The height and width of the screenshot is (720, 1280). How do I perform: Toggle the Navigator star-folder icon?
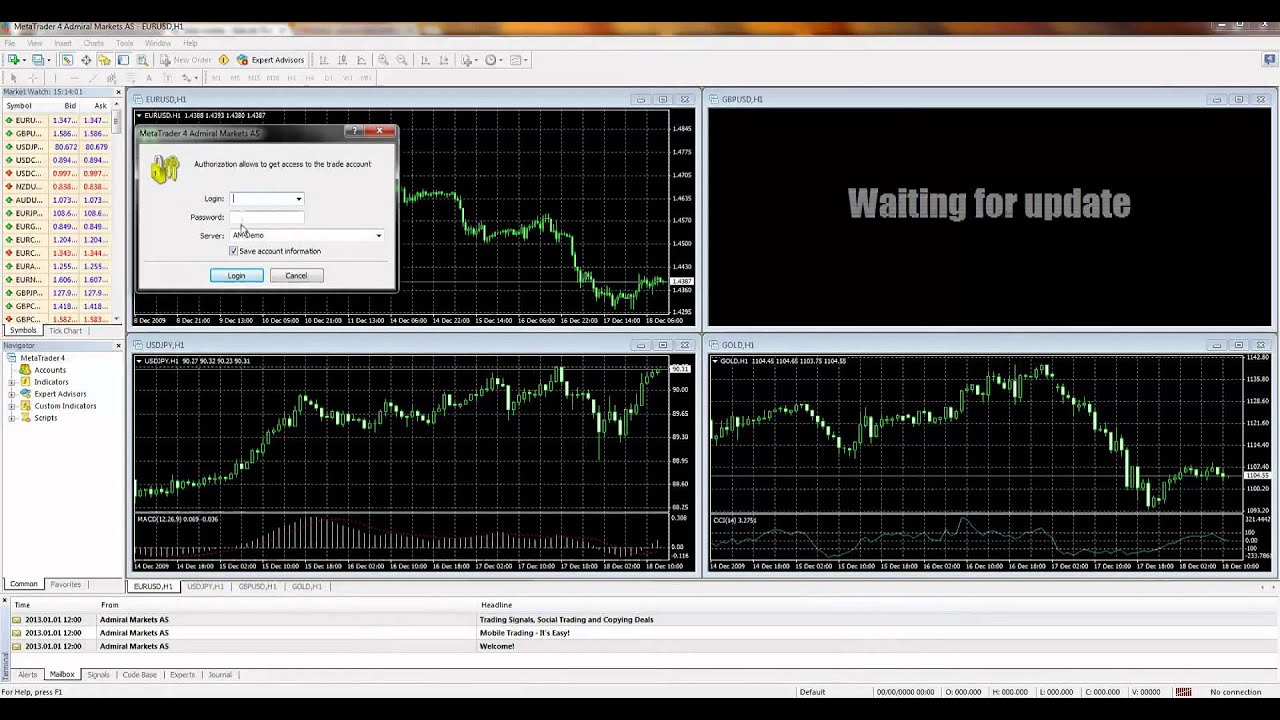click(x=104, y=60)
